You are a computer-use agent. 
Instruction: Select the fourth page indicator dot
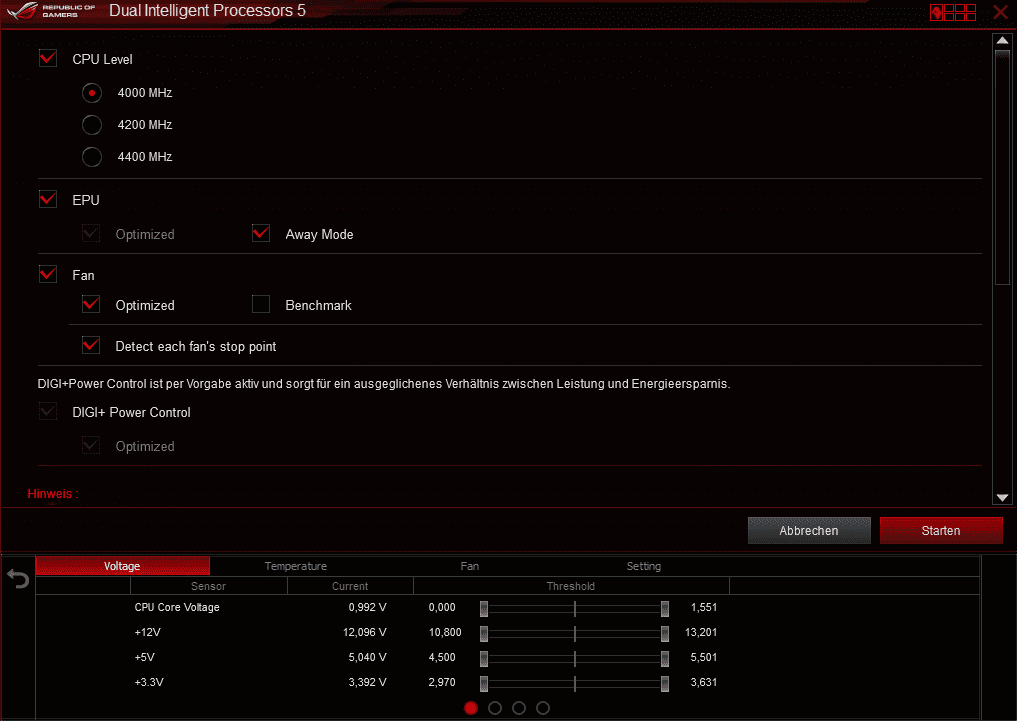pos(543,708)
